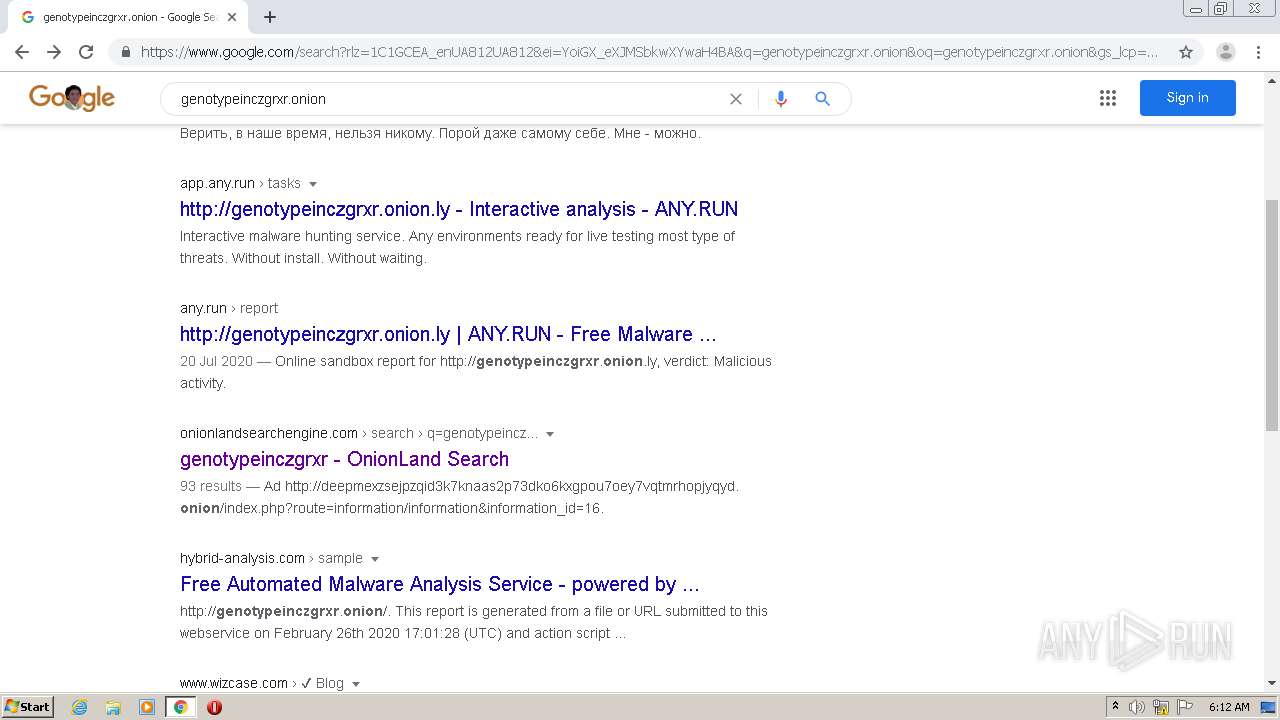Open the Windows Start menu
1280x720 pixels.
coord(28,706)
